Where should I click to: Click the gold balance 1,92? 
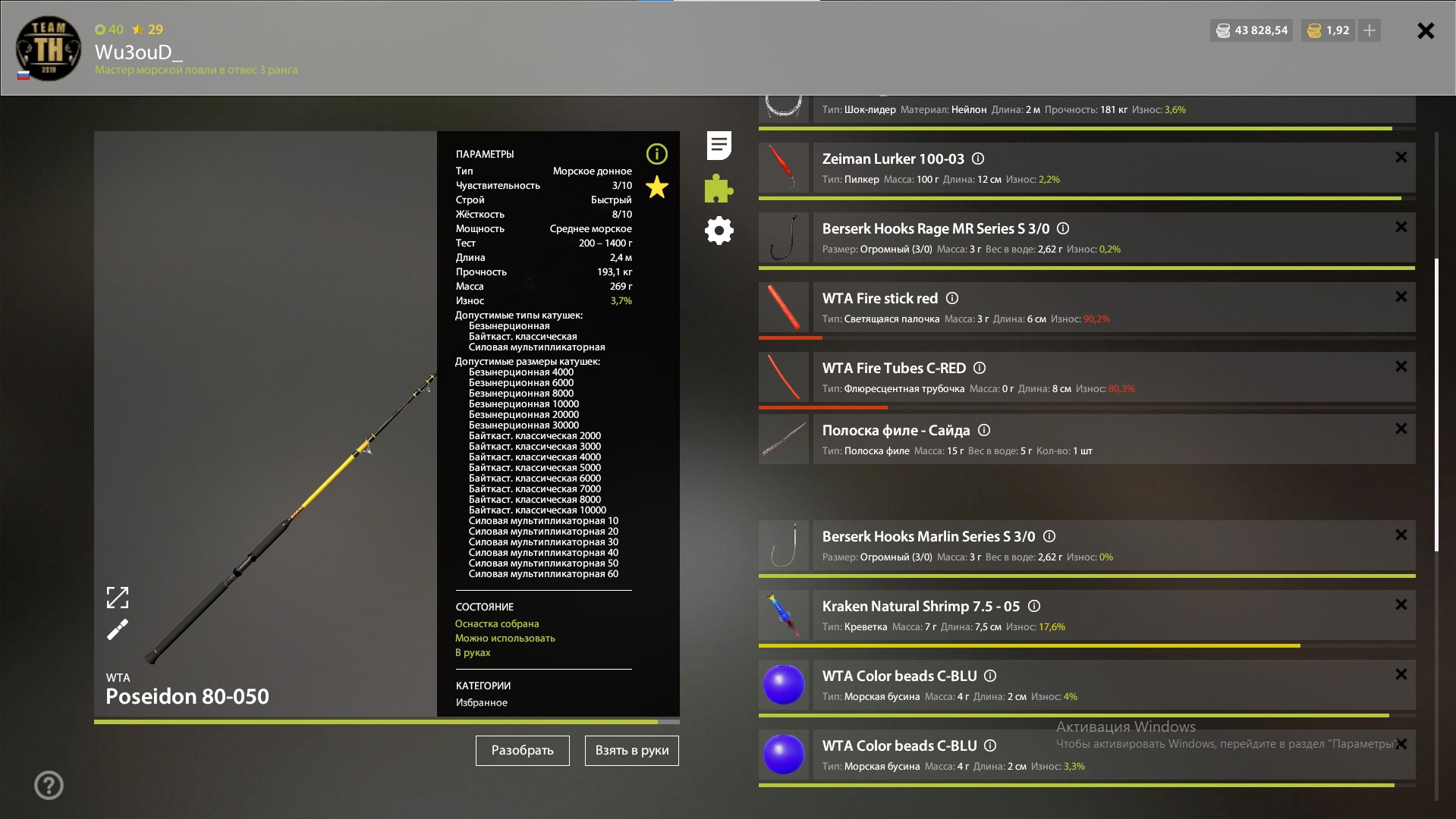click(1329, 30)
